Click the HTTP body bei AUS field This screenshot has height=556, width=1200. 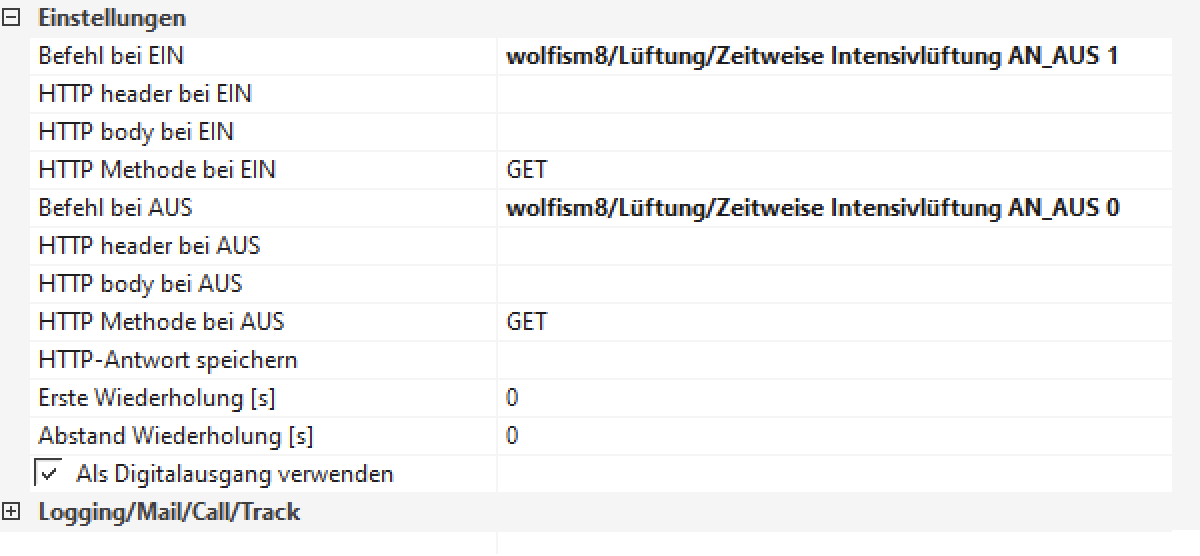click(x=832, y=284)
